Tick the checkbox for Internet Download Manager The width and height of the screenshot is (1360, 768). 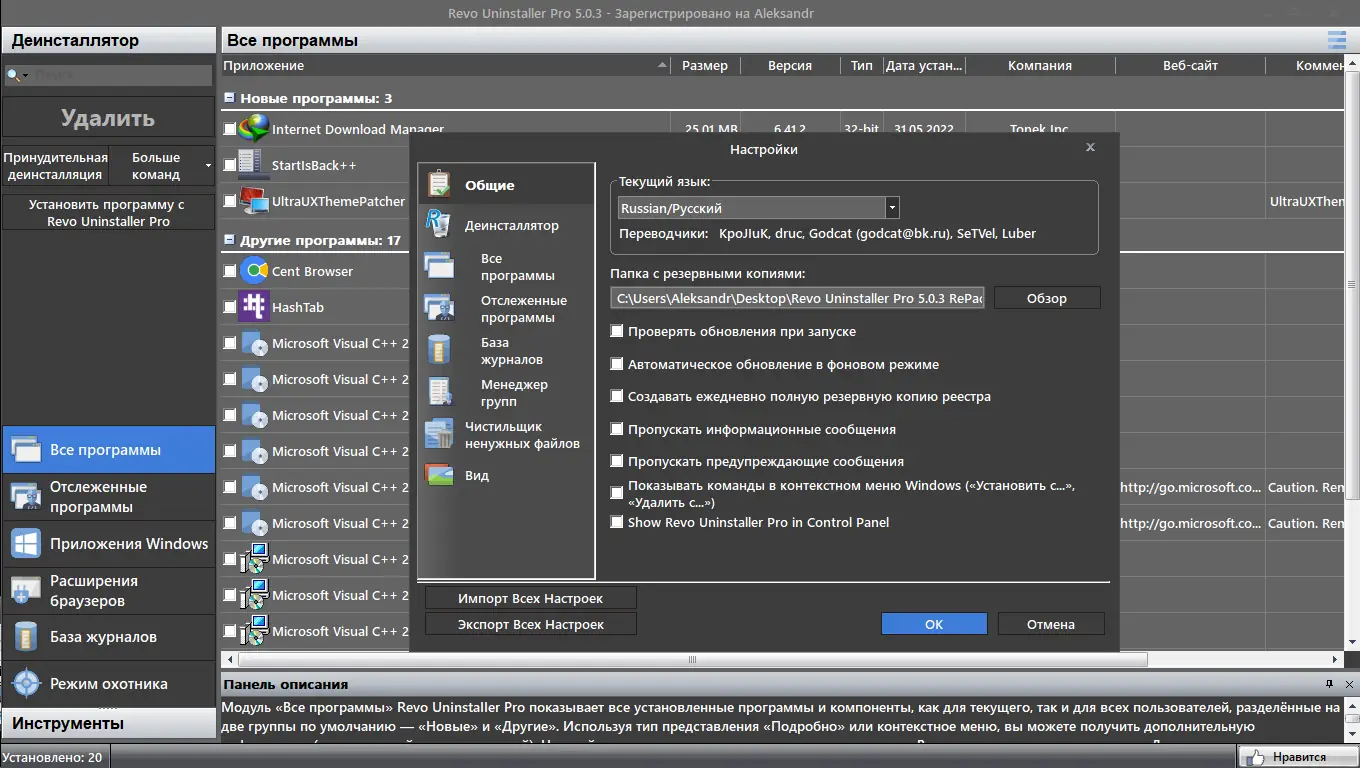(230, 129)
